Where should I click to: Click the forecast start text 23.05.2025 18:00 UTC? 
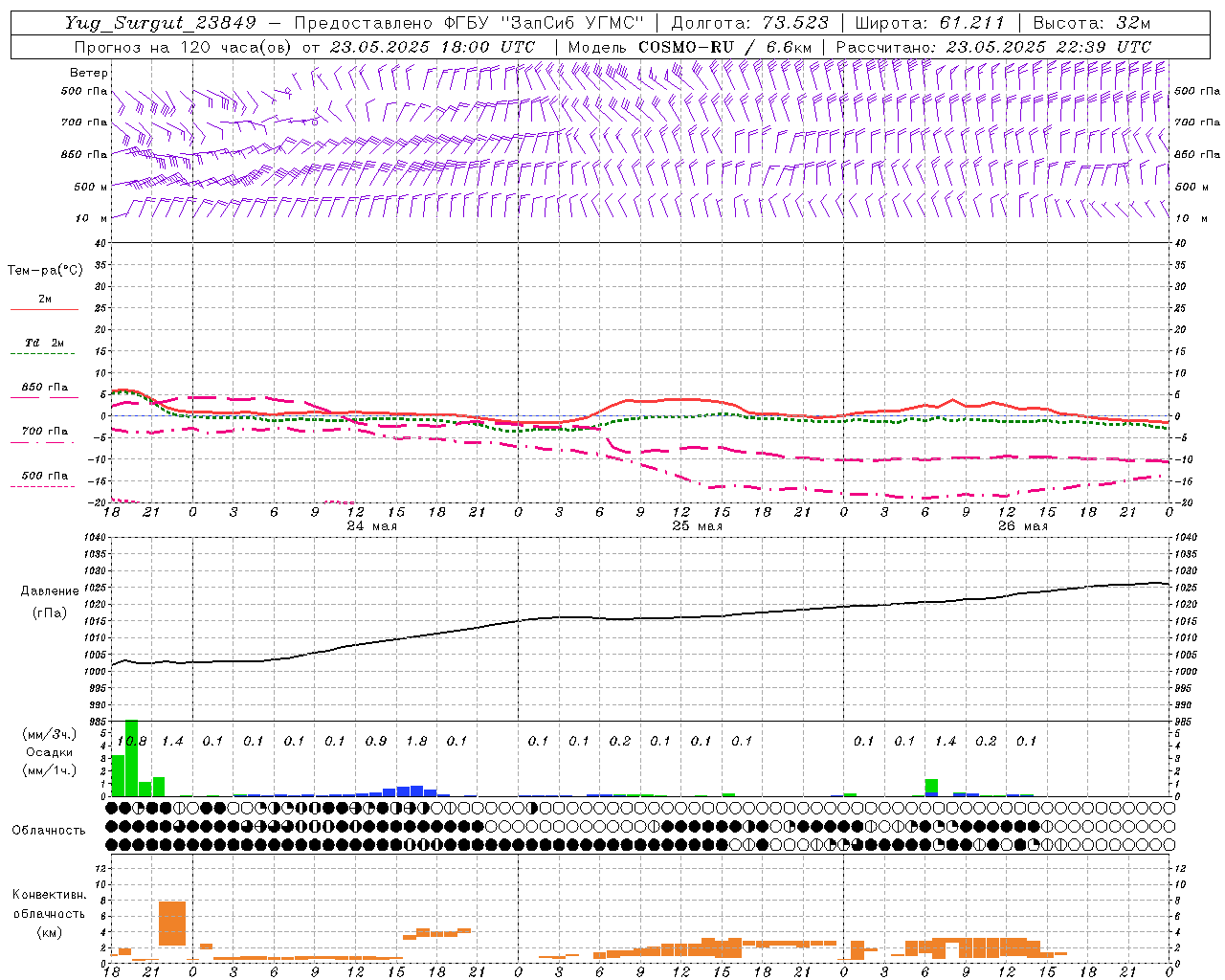click(433, 47)
